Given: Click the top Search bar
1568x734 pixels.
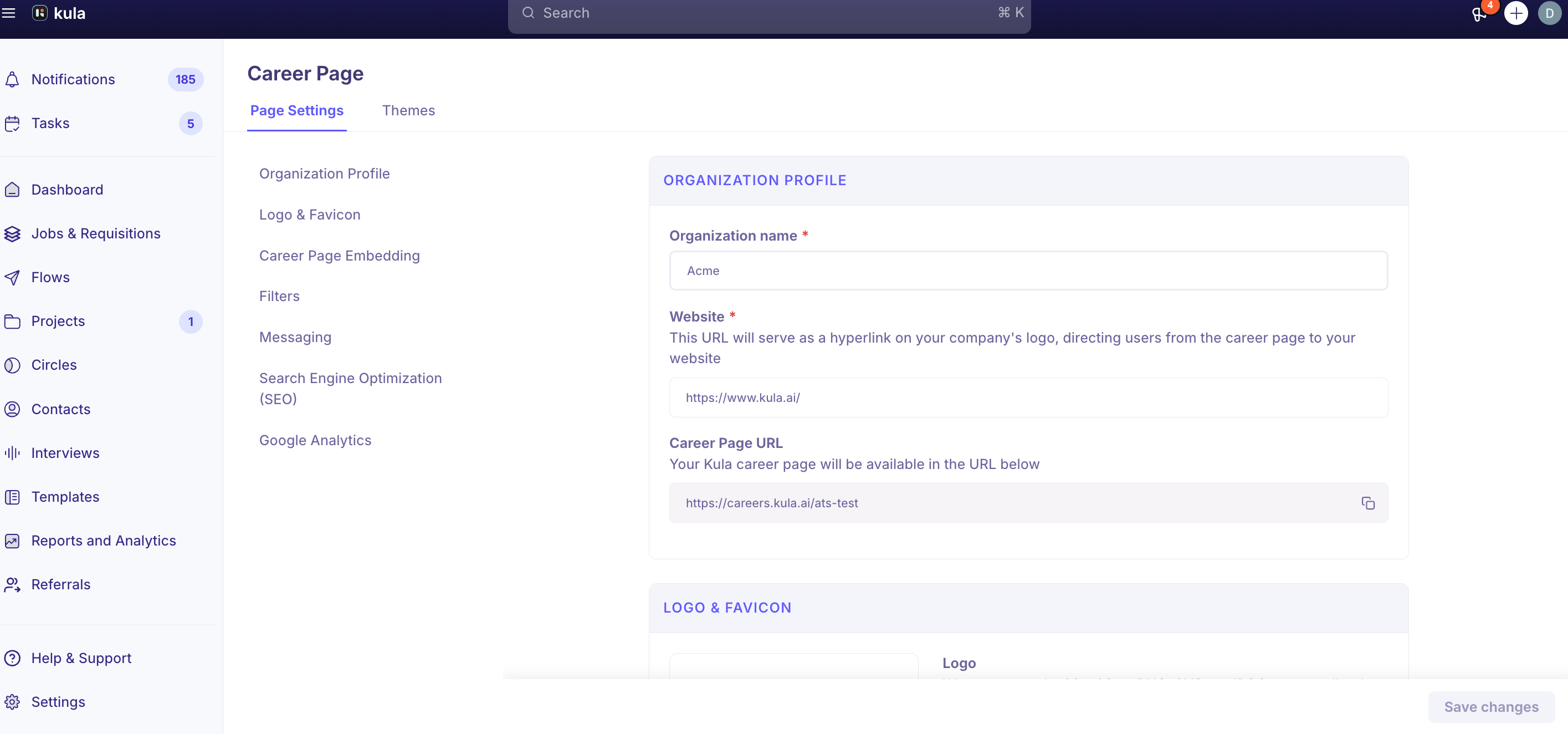Looking at the screenshot, I should click(769, 13).
